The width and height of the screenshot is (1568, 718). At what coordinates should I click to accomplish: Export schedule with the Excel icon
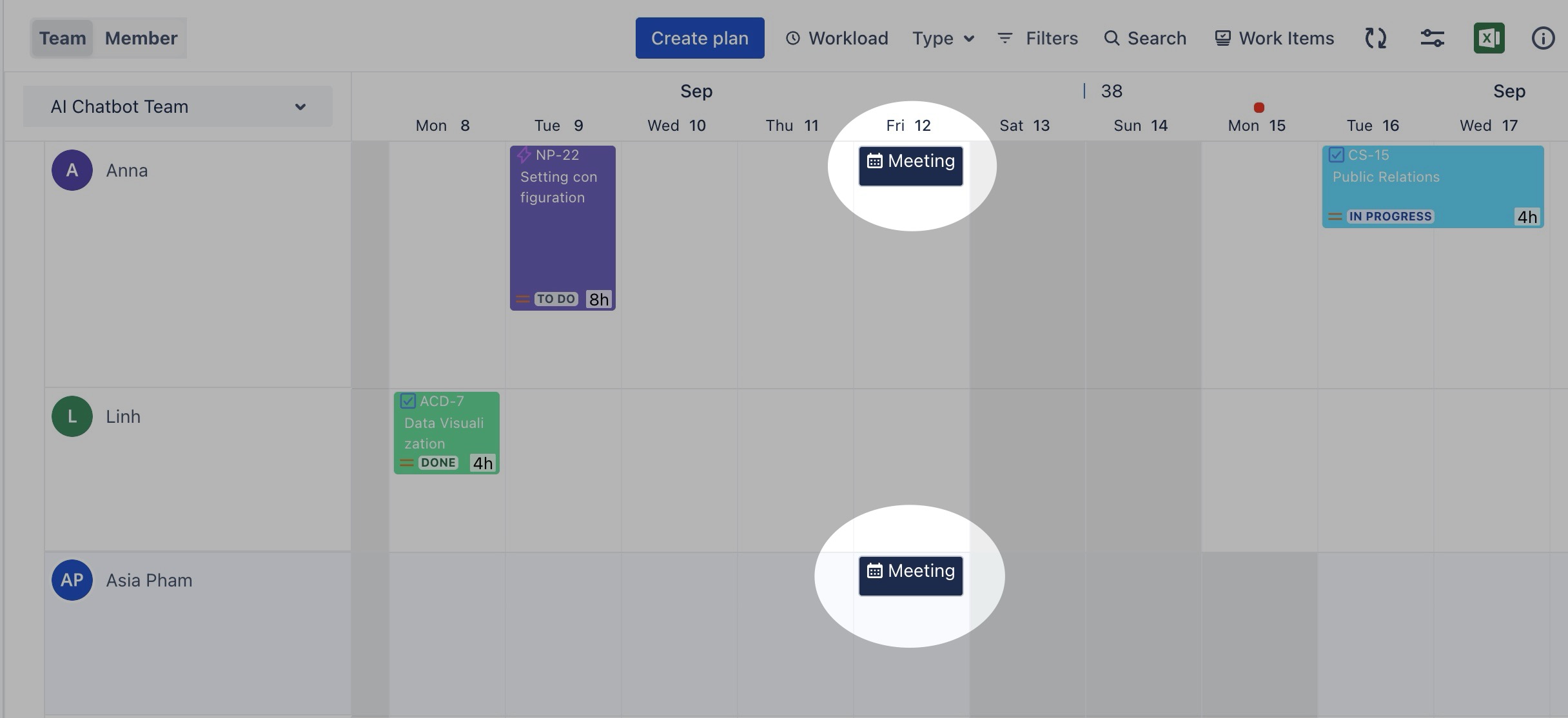pyautogui.click(x=1489, y=38)
